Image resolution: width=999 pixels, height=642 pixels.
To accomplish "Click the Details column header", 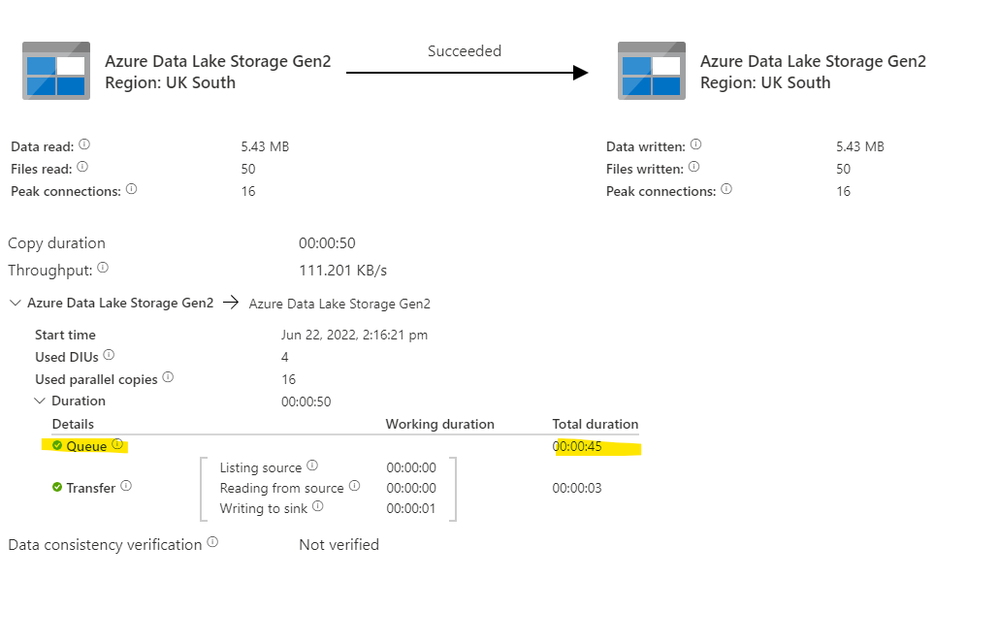I will pyautogui.click(x=73, y=424).
